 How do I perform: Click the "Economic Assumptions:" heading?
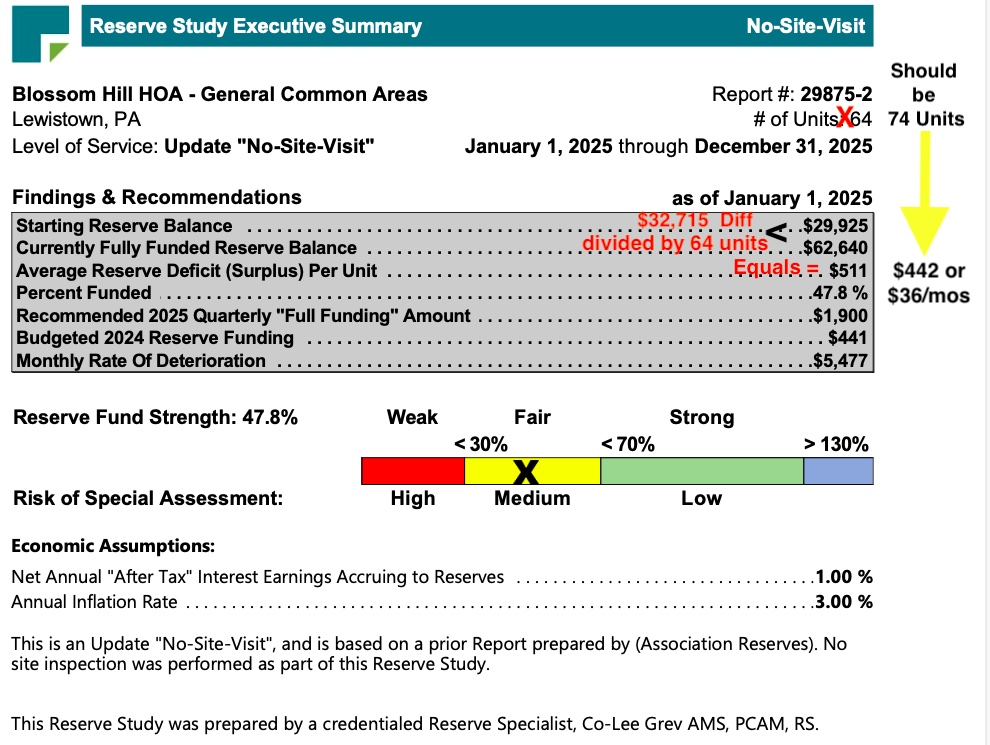point(113,546)
